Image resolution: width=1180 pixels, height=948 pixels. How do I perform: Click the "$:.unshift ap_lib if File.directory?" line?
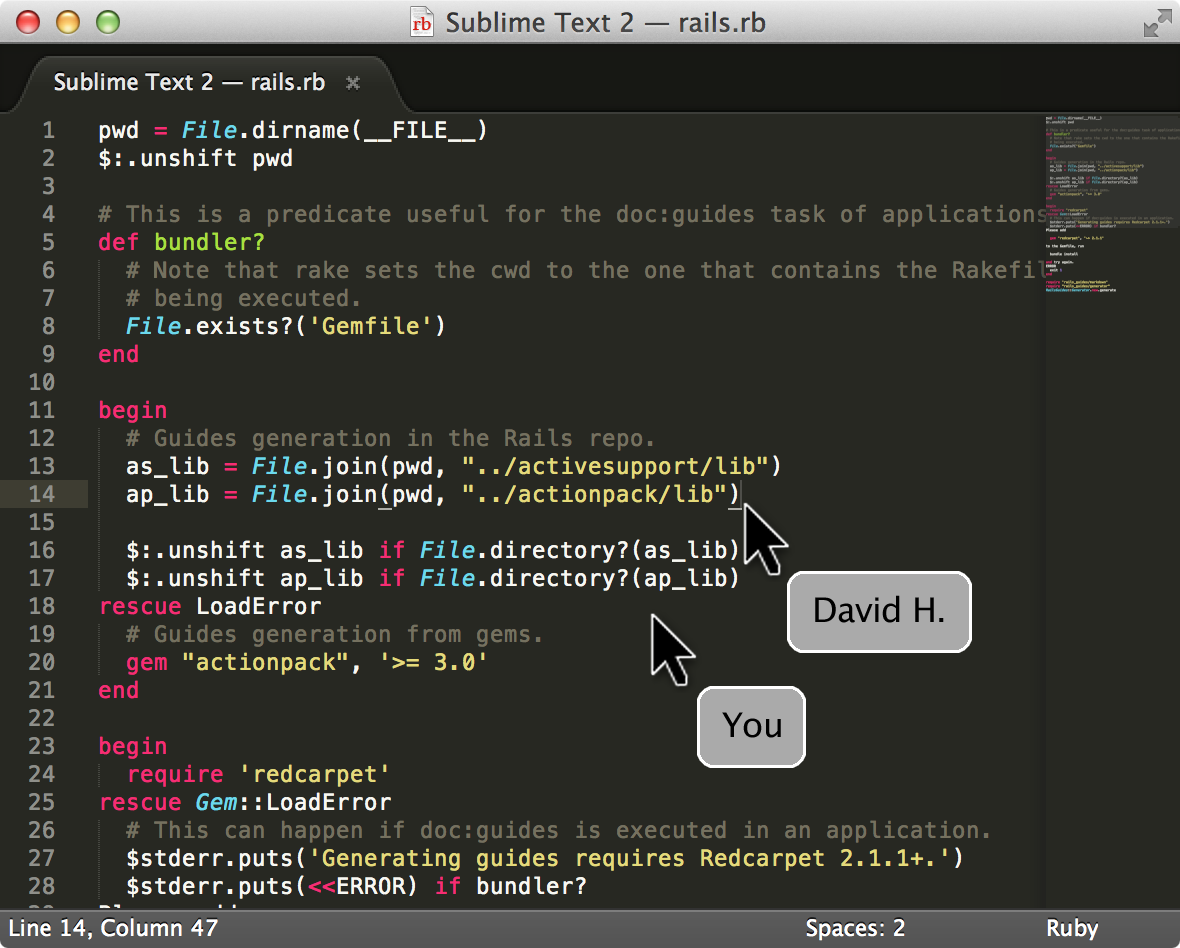[x=433, y=579]
